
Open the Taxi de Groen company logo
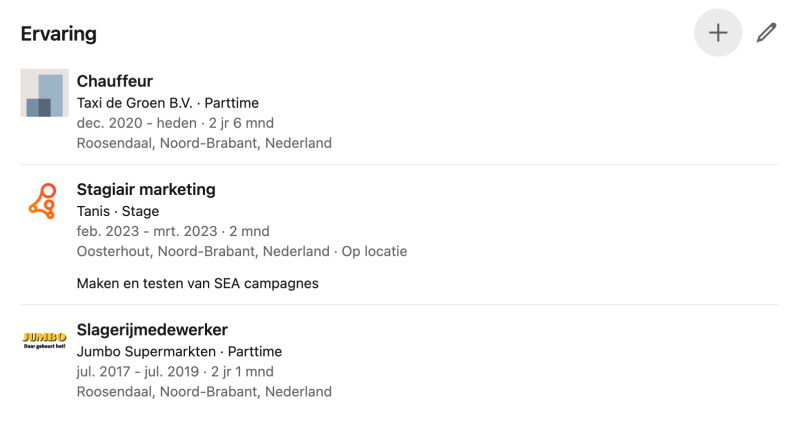tap(44, 93)
